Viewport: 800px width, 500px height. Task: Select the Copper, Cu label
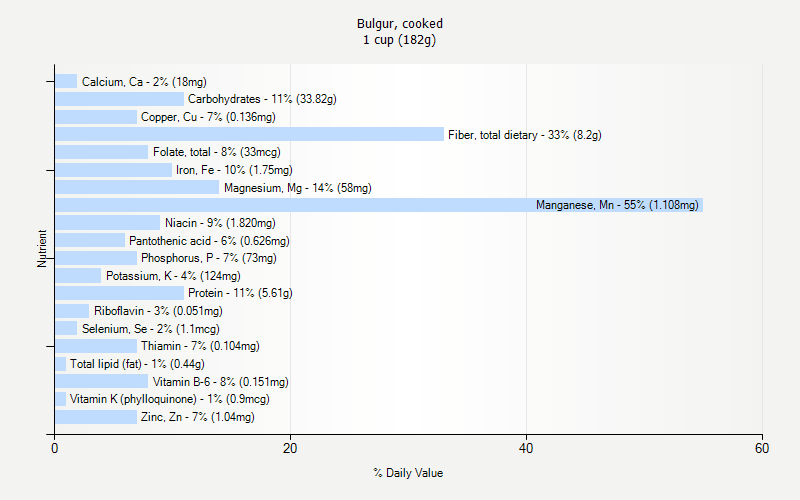click(x=207, y=117)
